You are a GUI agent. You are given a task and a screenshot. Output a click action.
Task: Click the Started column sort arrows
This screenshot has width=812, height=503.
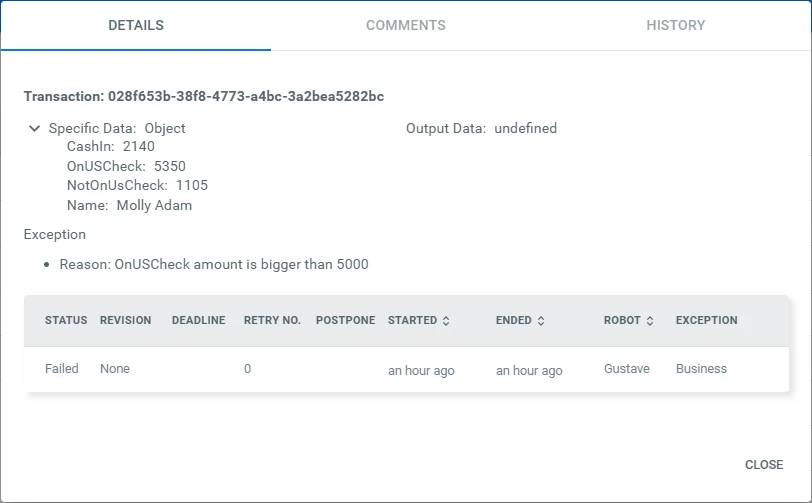coord(446,321)
